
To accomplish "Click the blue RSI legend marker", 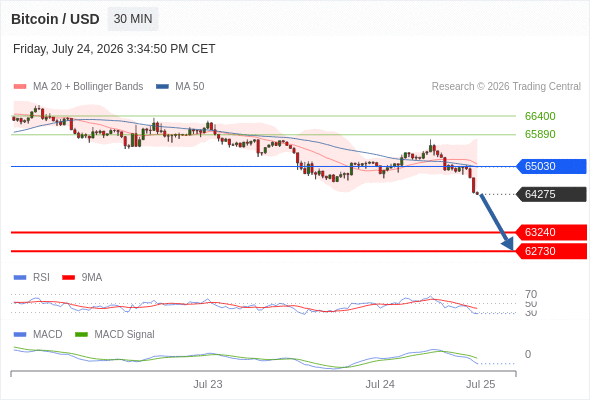I will (x=20, y=278).
